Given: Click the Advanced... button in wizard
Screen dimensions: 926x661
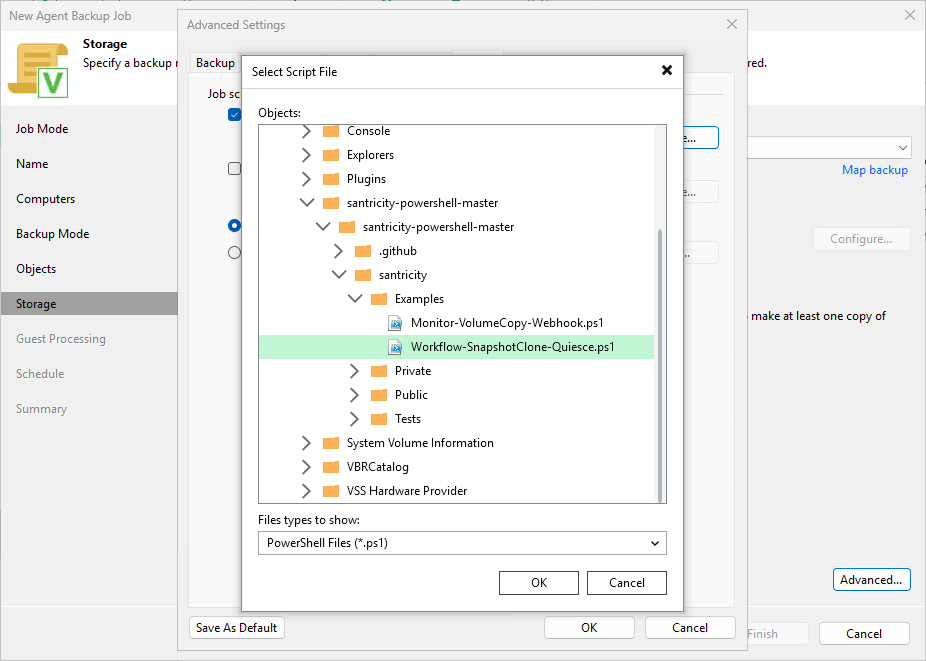Looking at the screenshot, I should point(871,580).
